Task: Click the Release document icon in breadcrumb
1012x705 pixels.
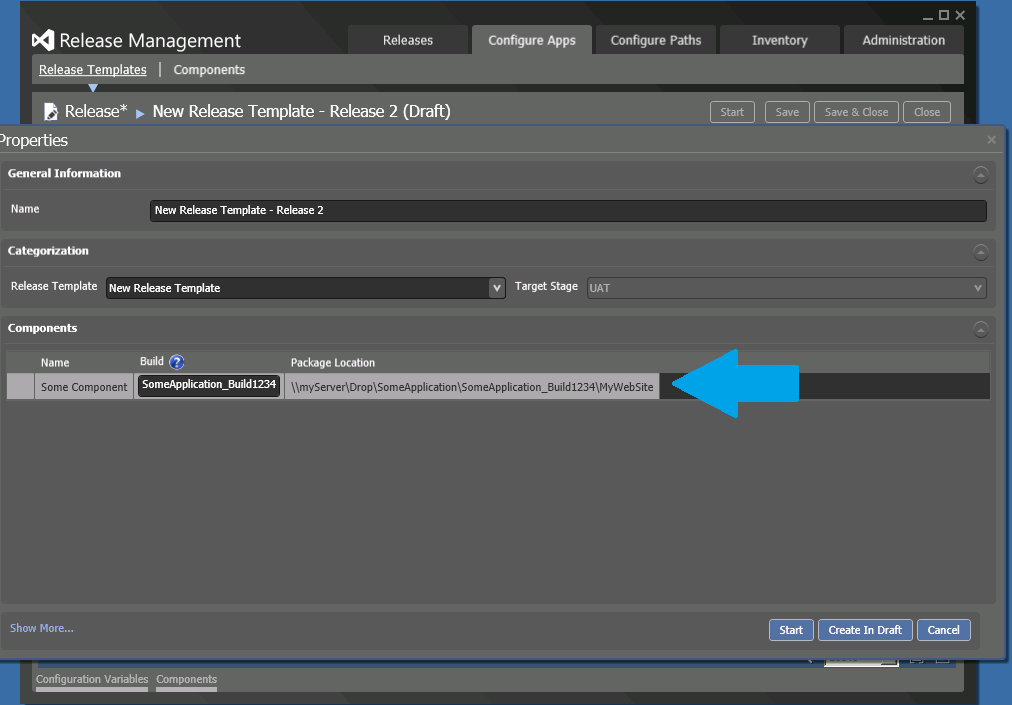Action: [x=51, y=112]
